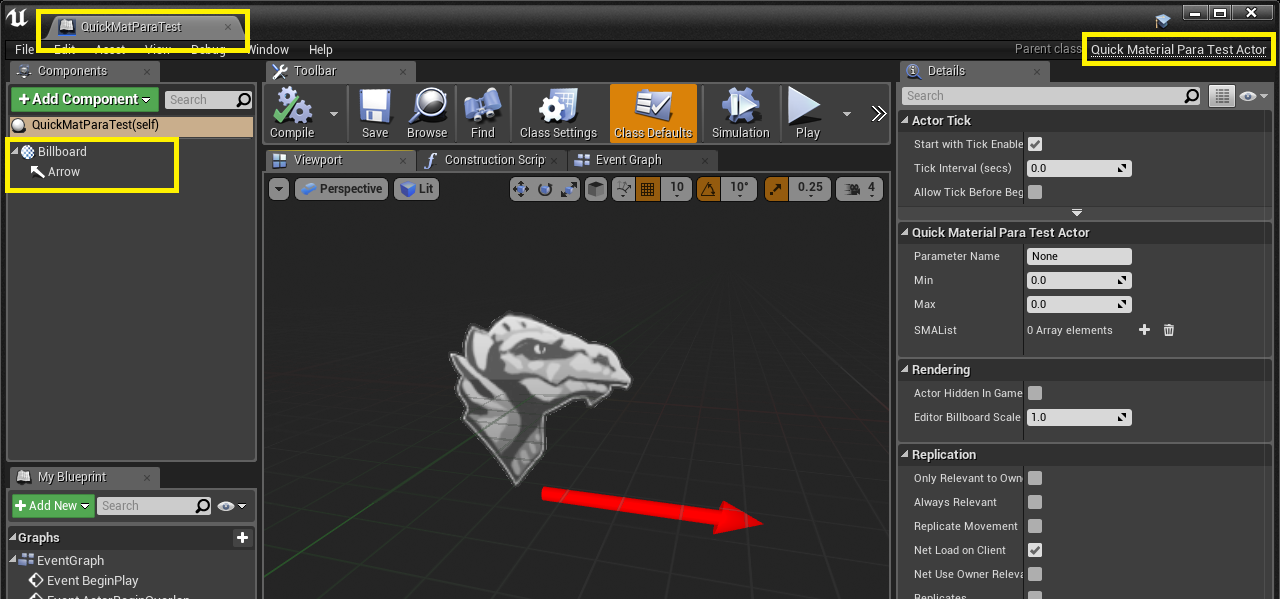Image resolution: width=1280 pixels, height=599 pixels.
Task: Open the Help menu
Action: [x=321, y=50]
